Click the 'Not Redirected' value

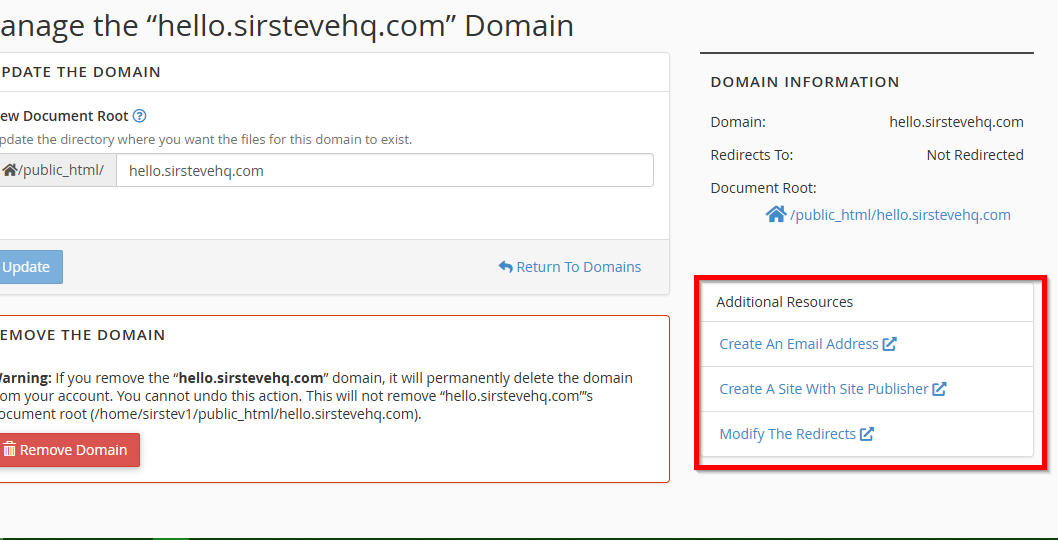tap(975, 155)
